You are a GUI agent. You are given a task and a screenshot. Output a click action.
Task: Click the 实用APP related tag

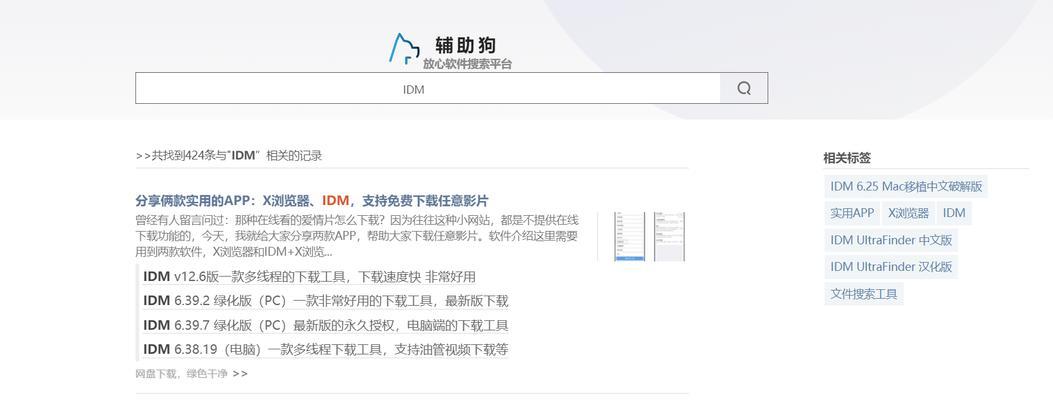pyautogui.click(x=852, y=213)
